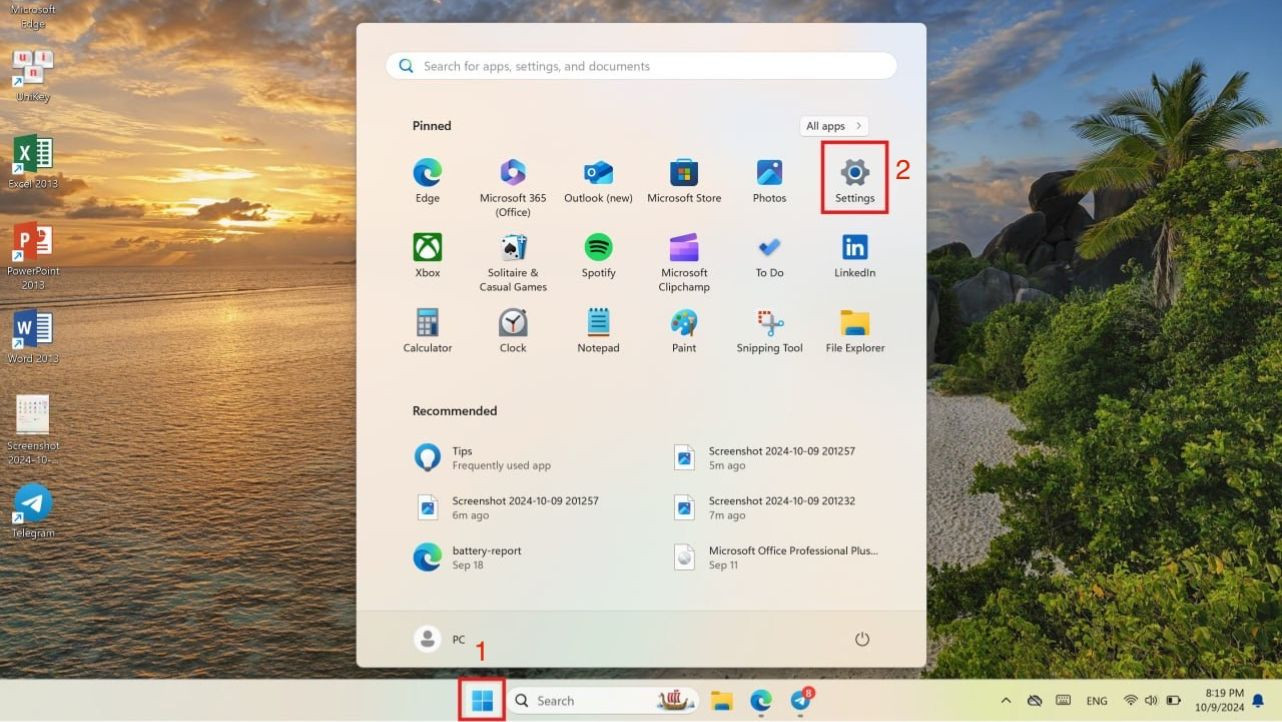The image size is (1282, 722).
Task: Click the PC user account profile
Action: [x=440, y=639]
